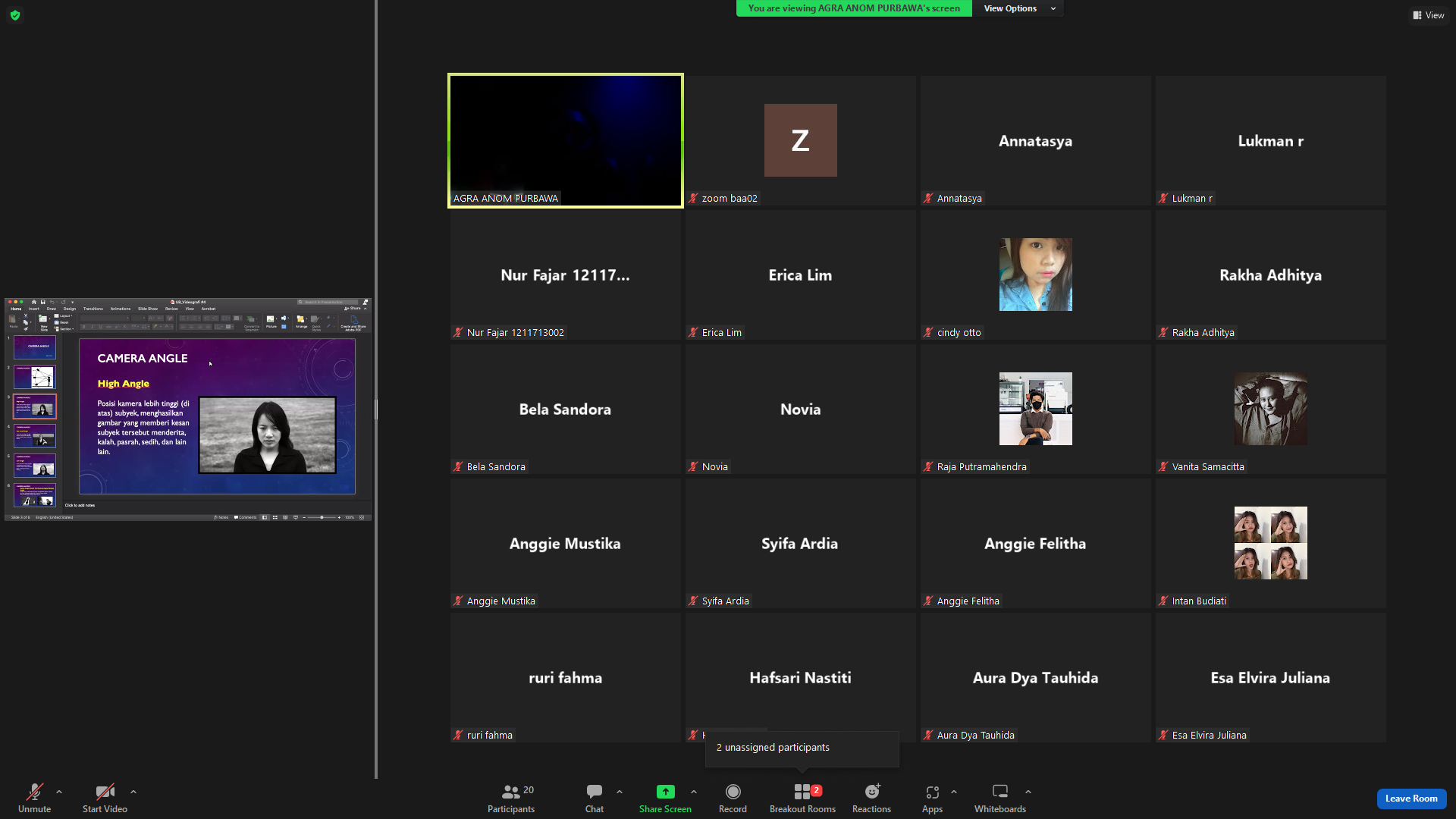Viewport: 1456px width, 819px height.
Task: Expand the arrow next to Whiteboards
Action: 1028,792
